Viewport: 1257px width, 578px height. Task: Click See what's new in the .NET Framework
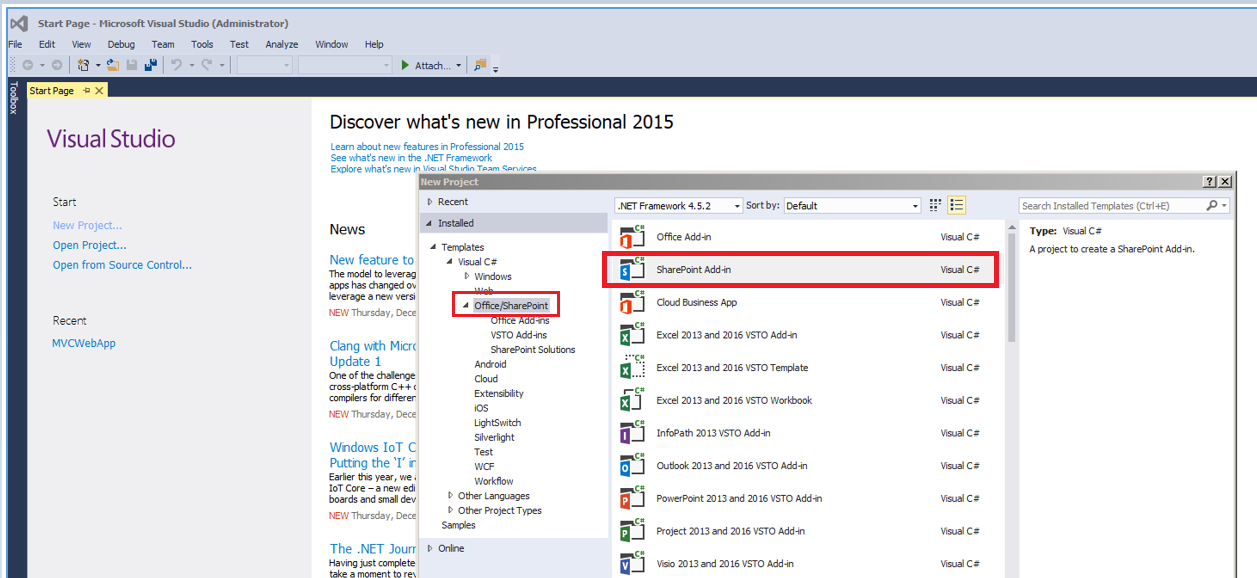[412, 158]
